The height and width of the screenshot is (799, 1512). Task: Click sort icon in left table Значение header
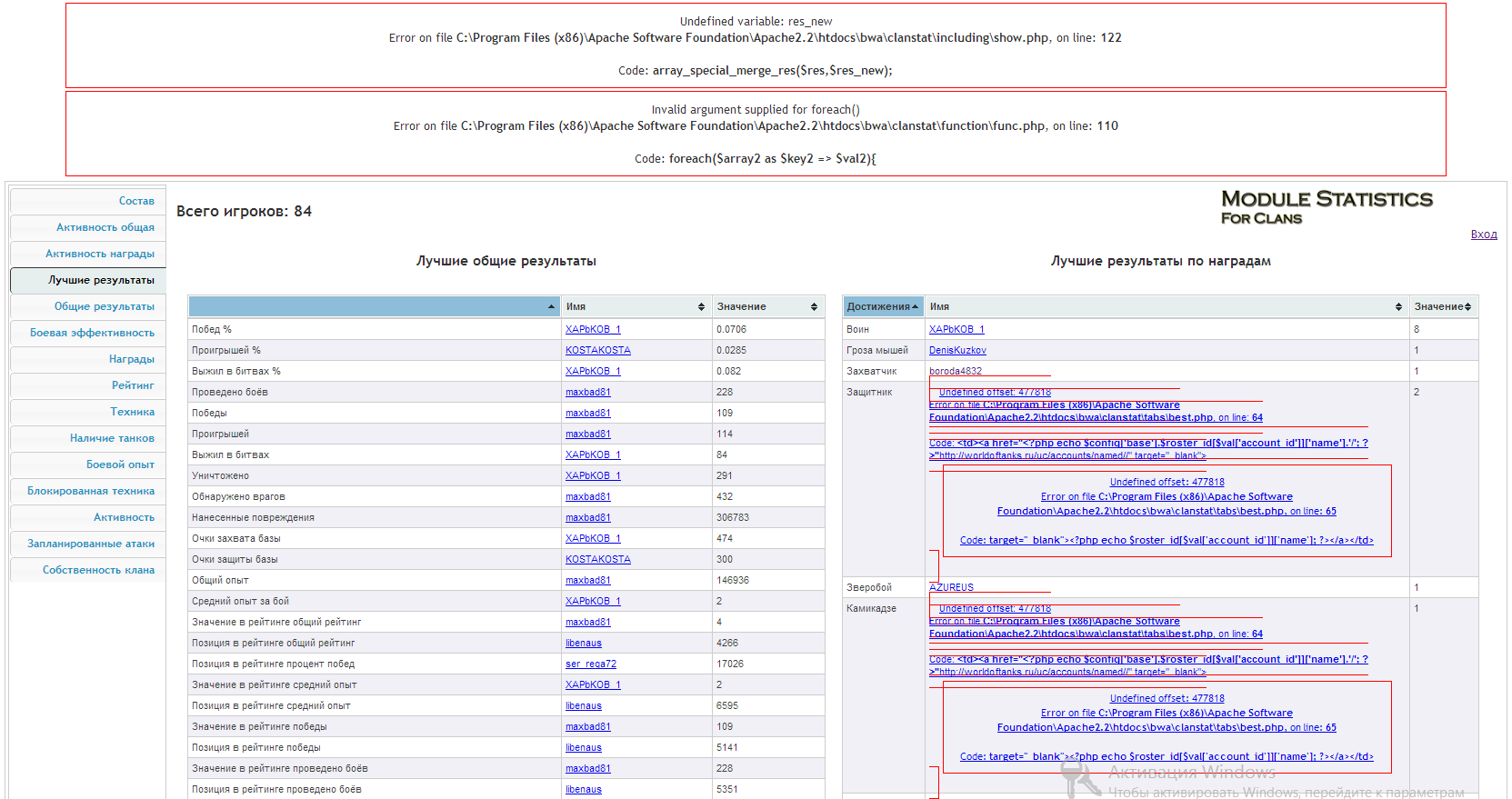[x=814, y=307]
